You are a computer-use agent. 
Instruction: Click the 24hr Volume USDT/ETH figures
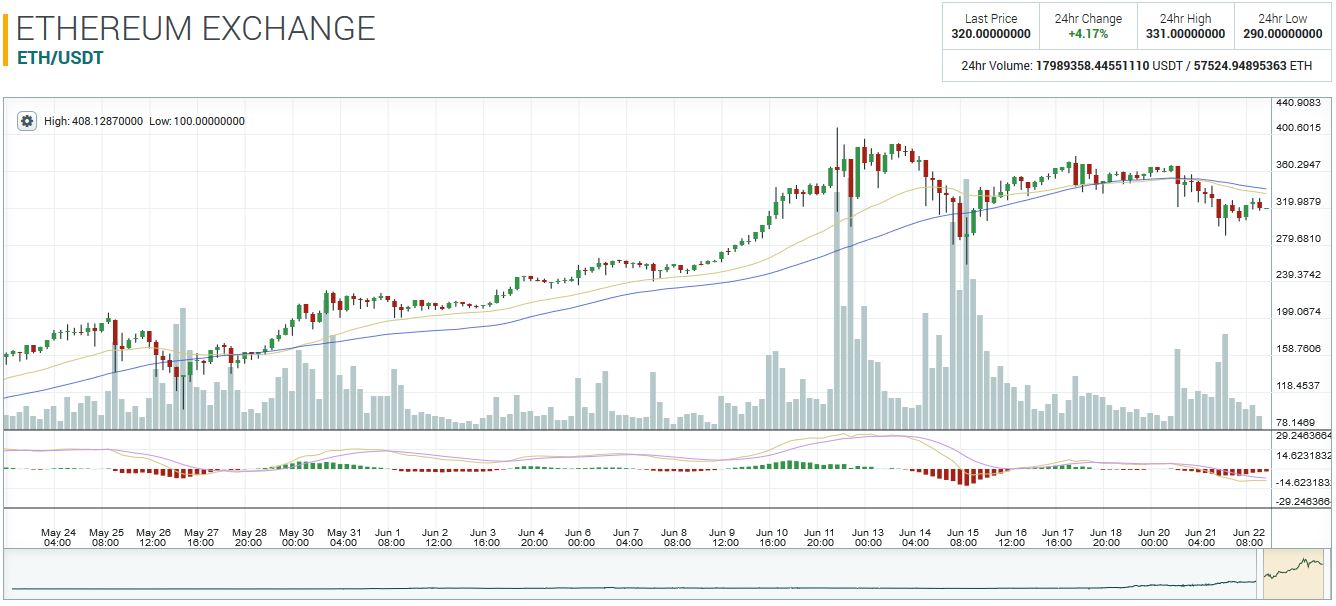click(x=1174, y=66)
